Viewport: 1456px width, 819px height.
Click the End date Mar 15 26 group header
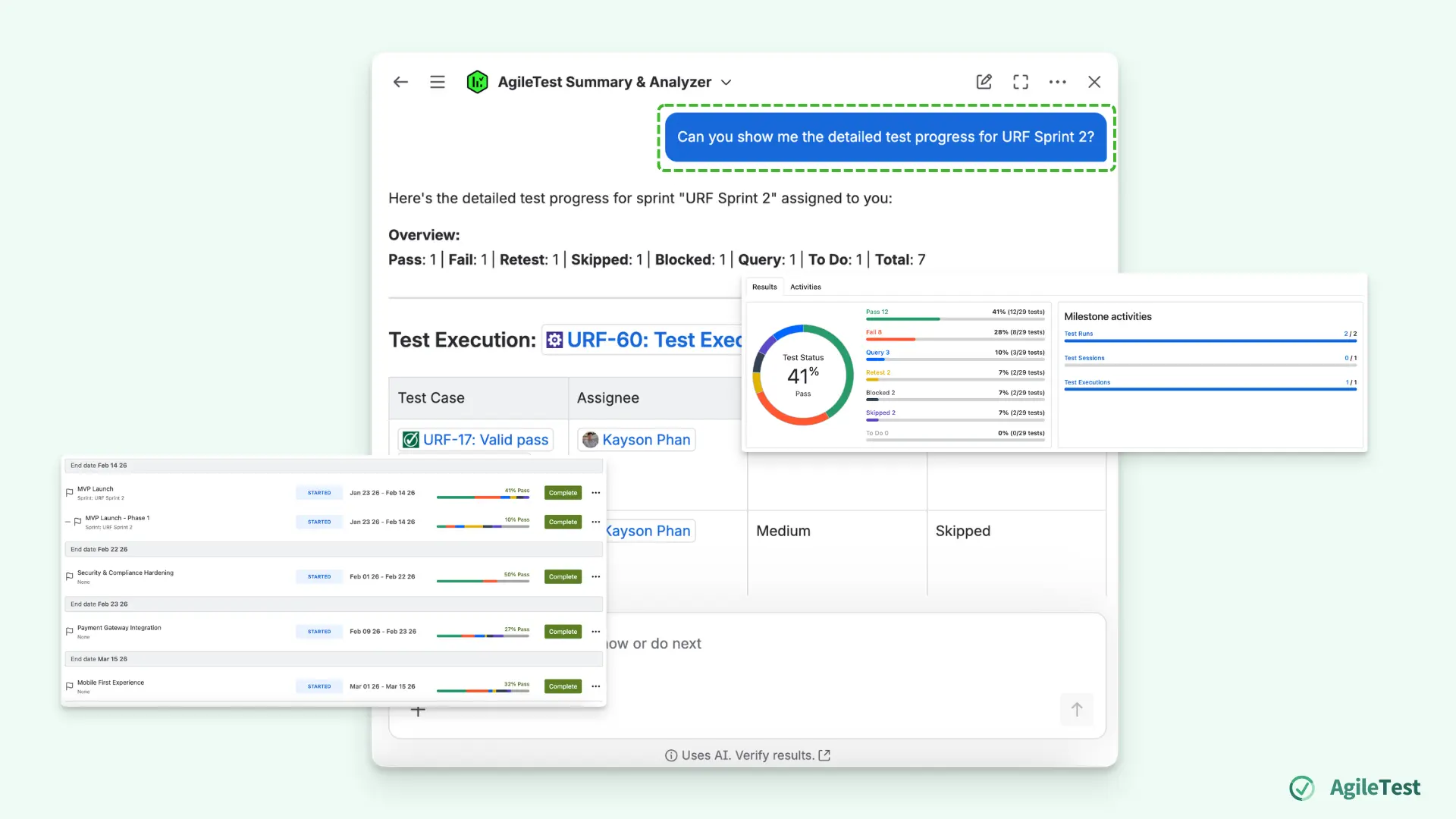334,659
